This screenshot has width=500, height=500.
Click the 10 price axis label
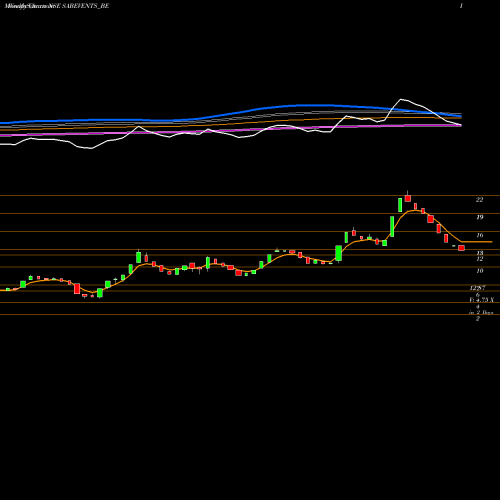[479, 271]
